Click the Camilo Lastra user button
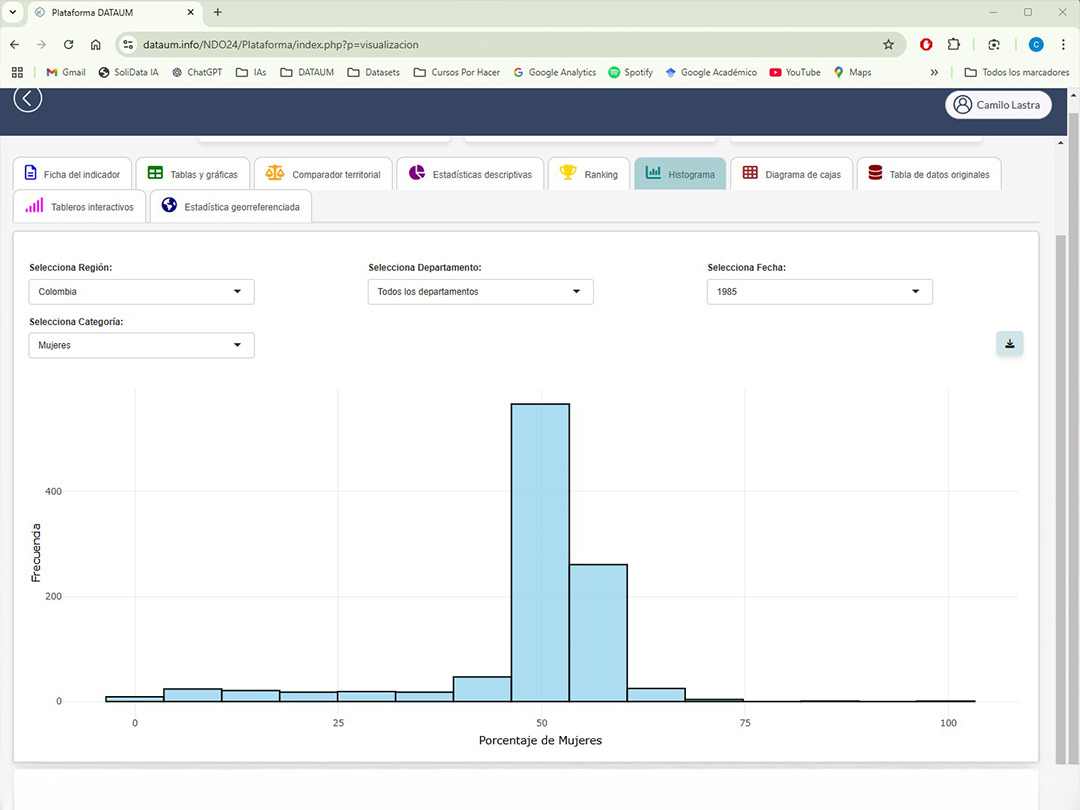 pyautogui.click(x=997, y=105)
